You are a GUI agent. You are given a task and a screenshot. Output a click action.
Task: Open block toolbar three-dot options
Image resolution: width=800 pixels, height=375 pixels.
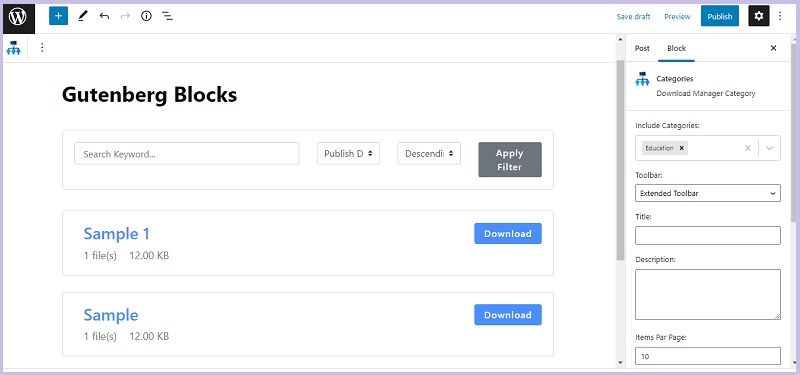click(42, 48)
